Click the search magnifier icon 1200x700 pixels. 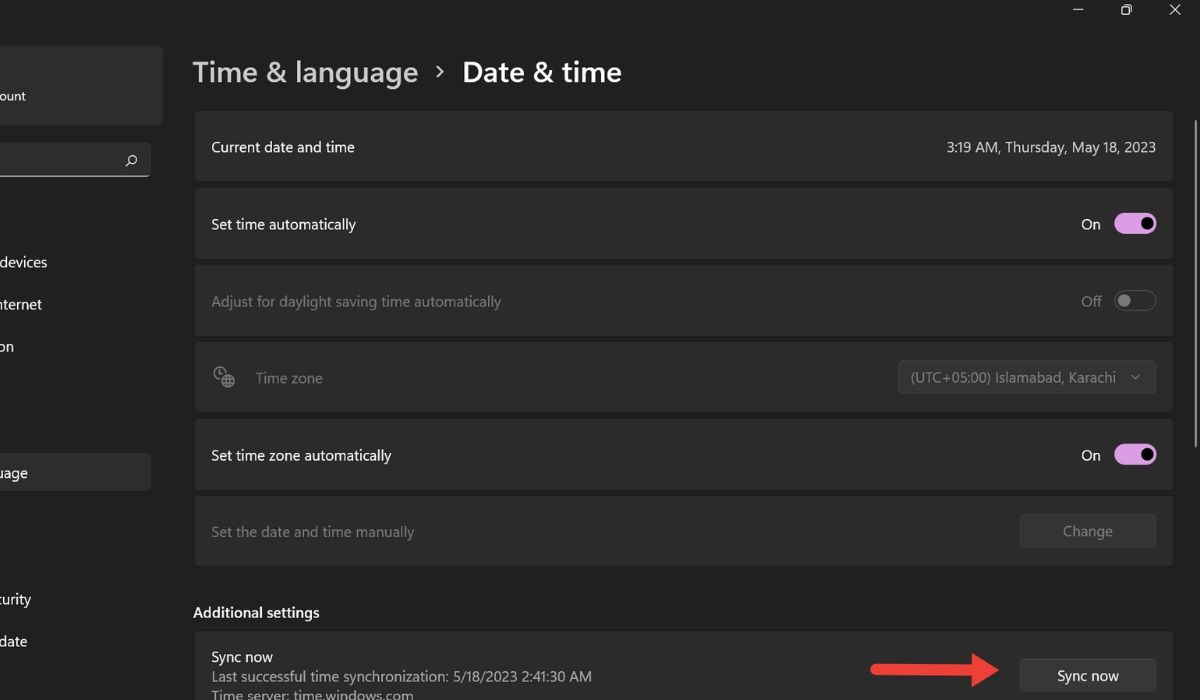[x=131, y=160]
